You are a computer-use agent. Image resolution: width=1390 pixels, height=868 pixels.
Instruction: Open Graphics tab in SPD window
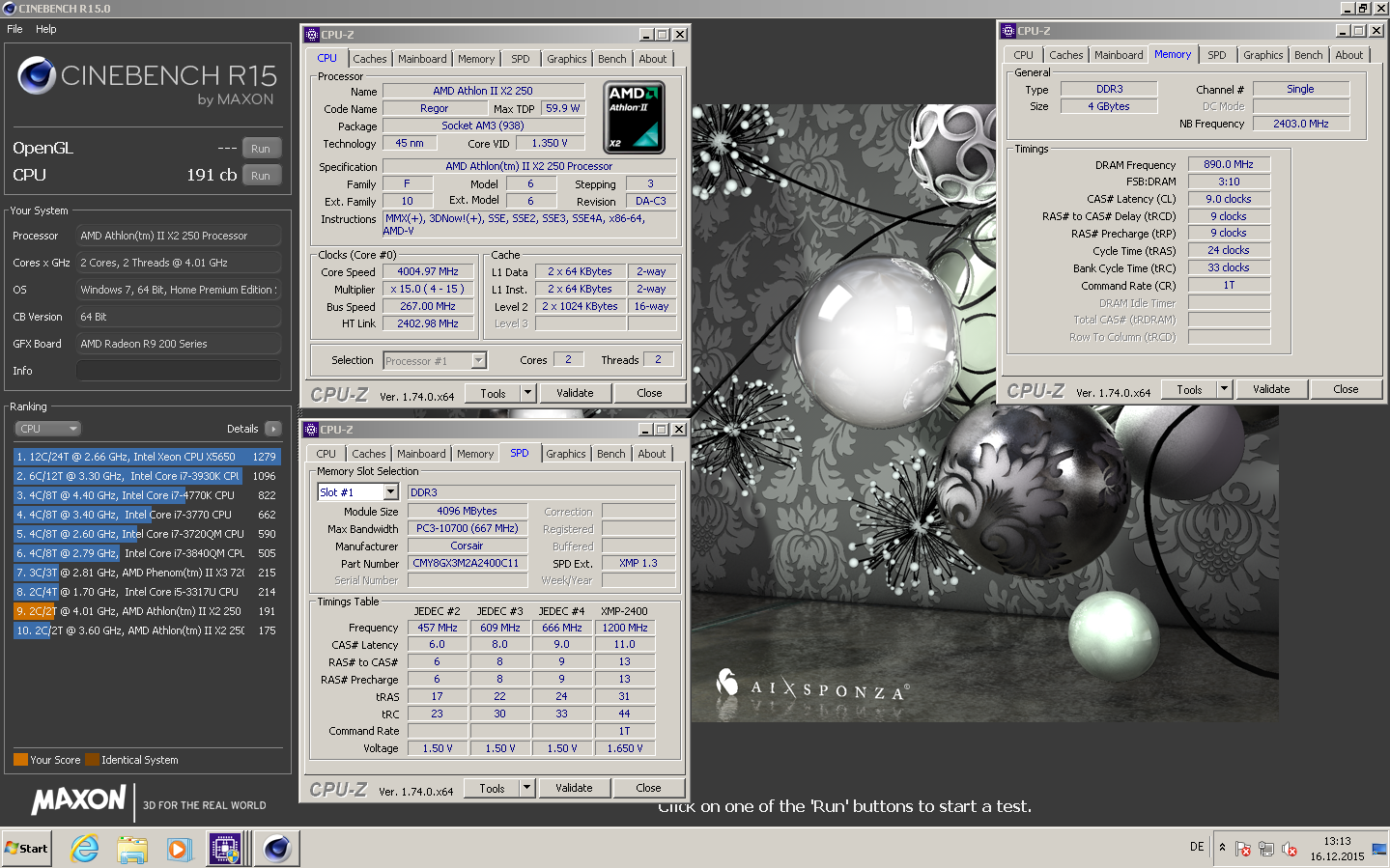pyautogui.click(x=566, y=454)
